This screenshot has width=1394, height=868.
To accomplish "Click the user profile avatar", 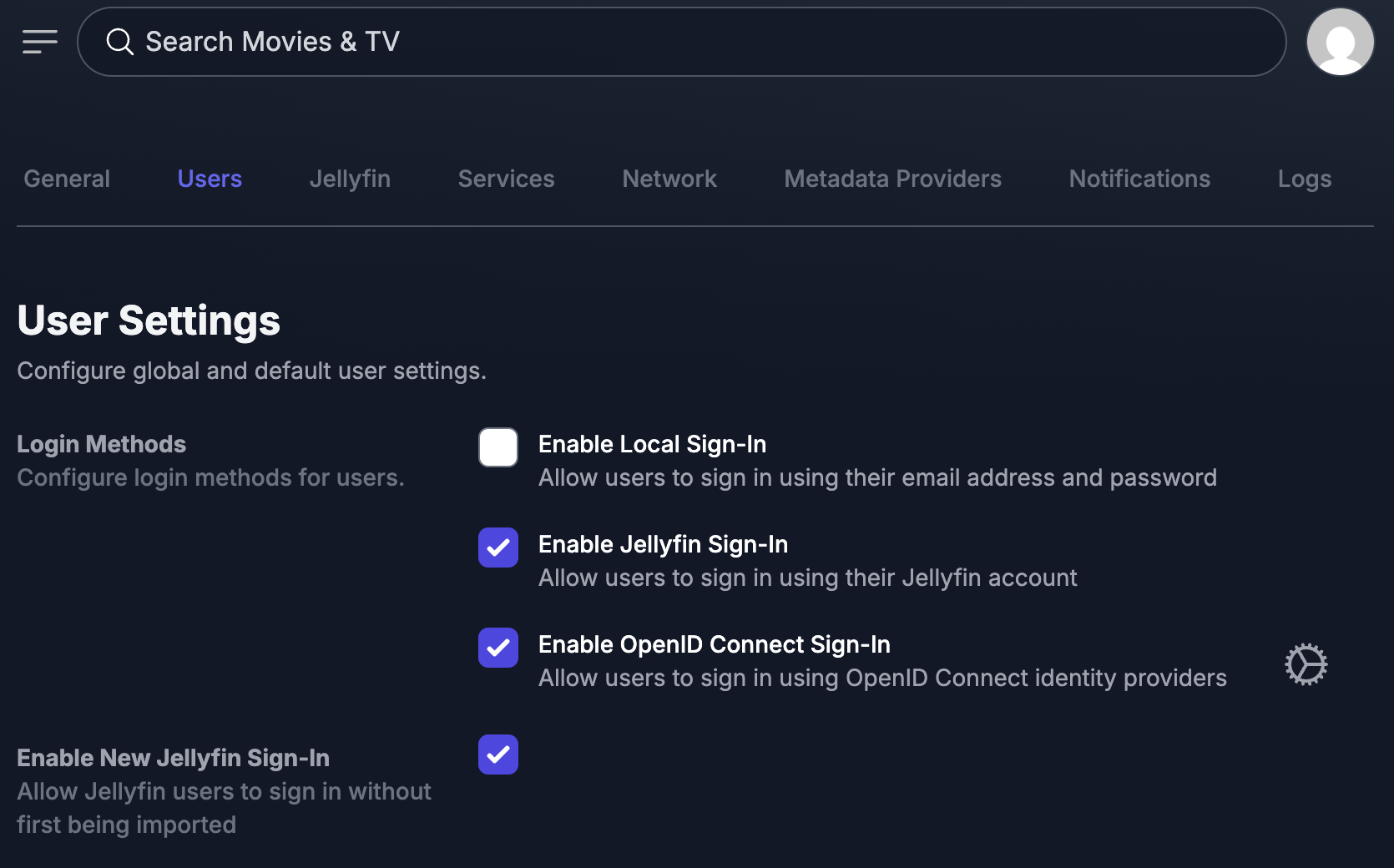I will pos(1339,41).
